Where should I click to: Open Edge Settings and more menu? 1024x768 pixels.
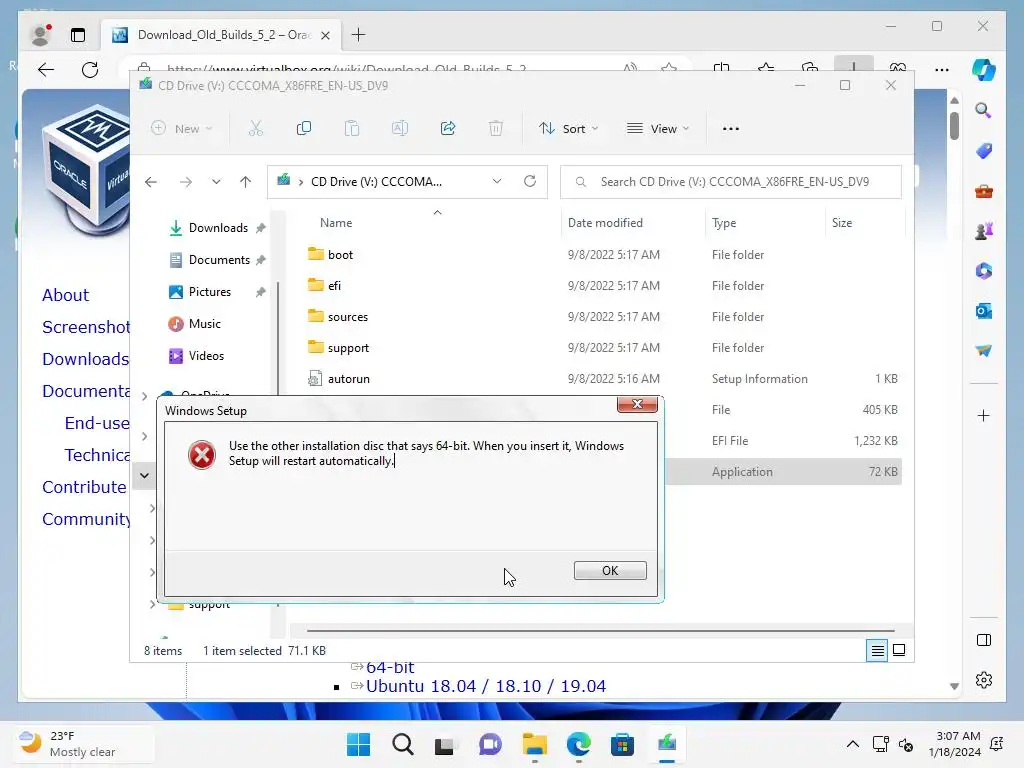[942, 70]
